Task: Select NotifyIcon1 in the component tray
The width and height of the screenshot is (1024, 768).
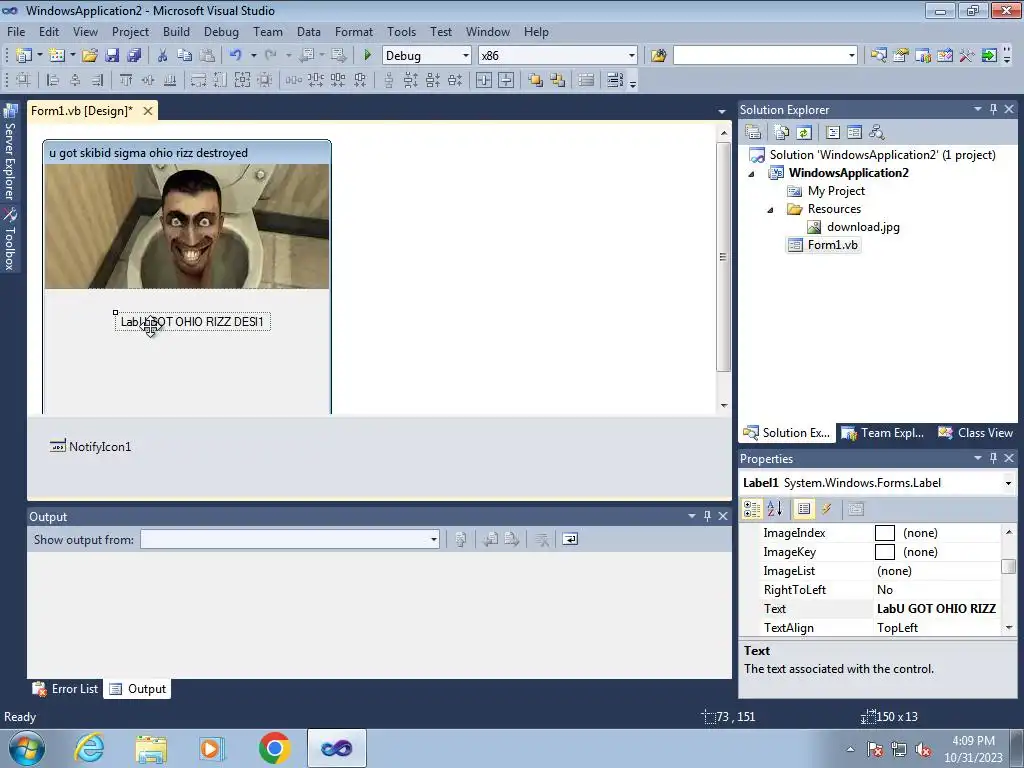Action: (x=91, y=447)
